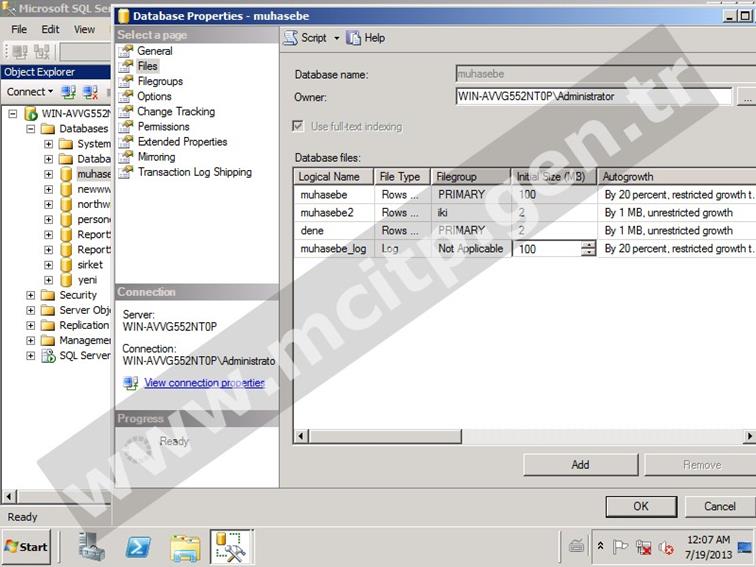Click the Filegroup column header
The image size is (756, 567).
point(471,176)
